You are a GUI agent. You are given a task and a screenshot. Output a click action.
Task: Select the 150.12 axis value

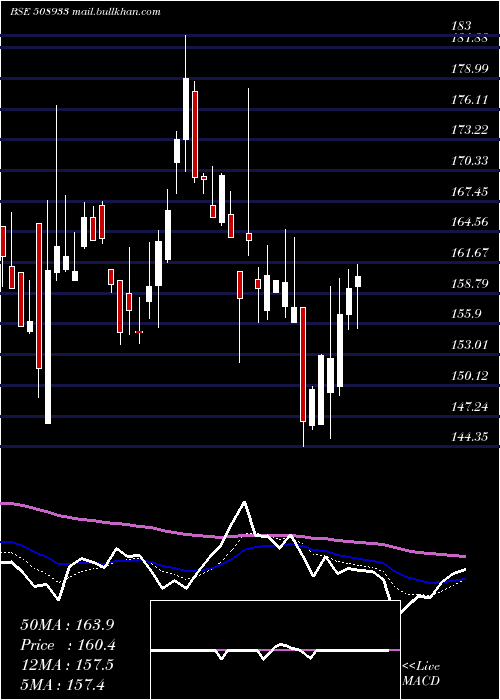[x=469, y=375]
